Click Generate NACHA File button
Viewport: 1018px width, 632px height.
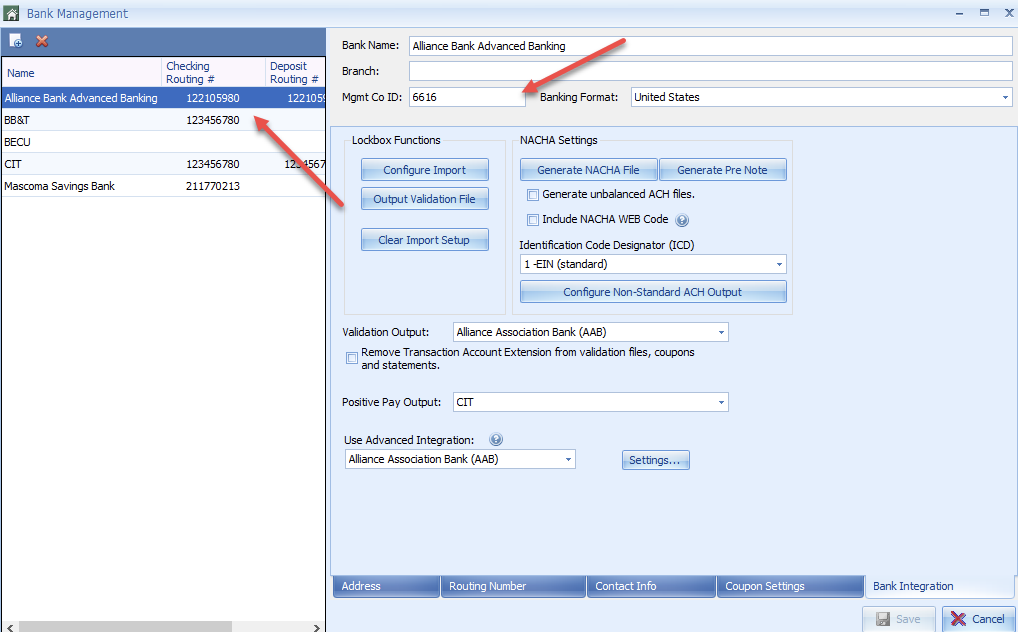(x=588, y=170)
